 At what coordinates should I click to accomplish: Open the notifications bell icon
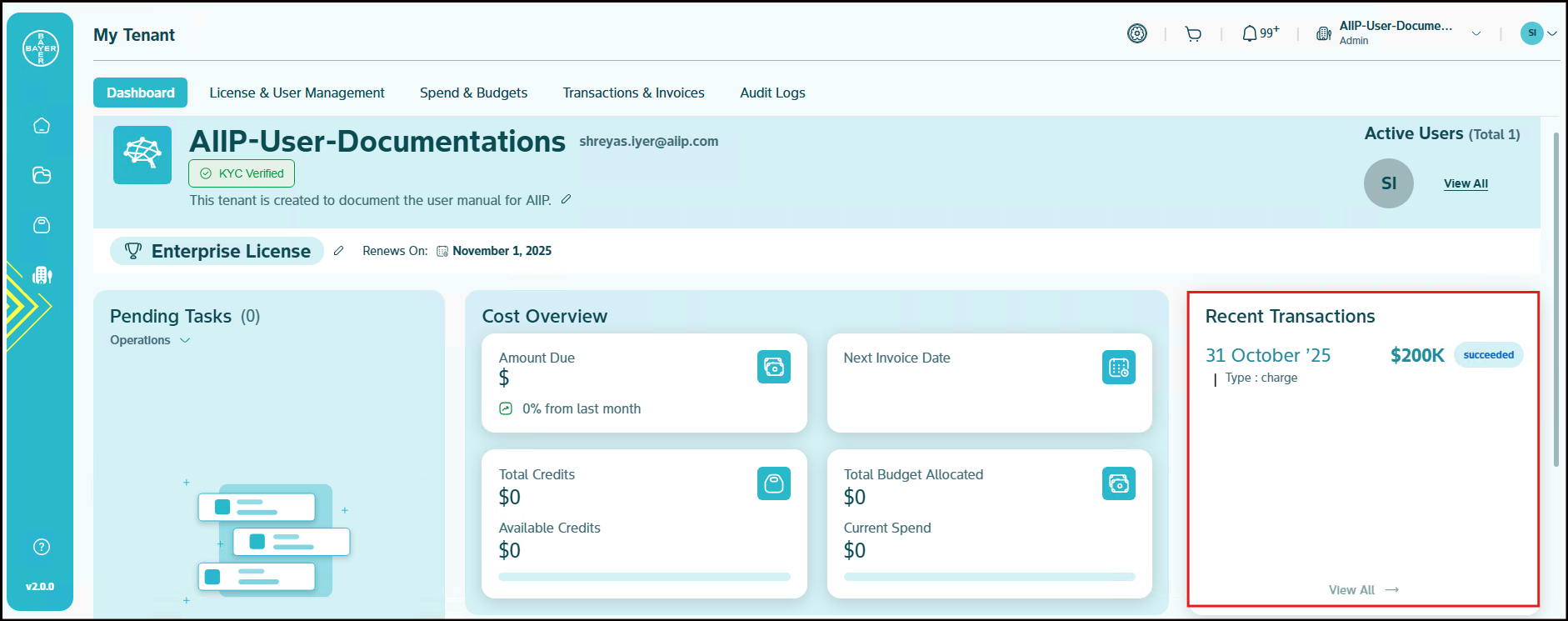(x=1250, y=34)
